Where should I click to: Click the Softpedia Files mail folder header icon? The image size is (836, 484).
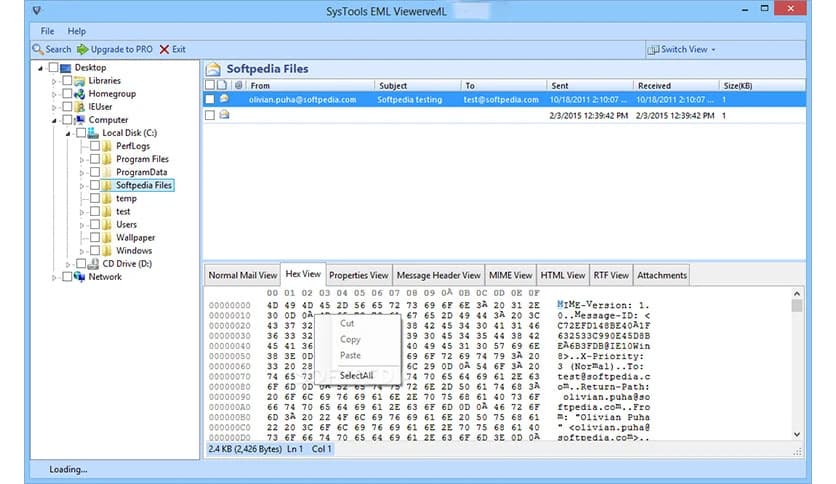pos(213,69)
